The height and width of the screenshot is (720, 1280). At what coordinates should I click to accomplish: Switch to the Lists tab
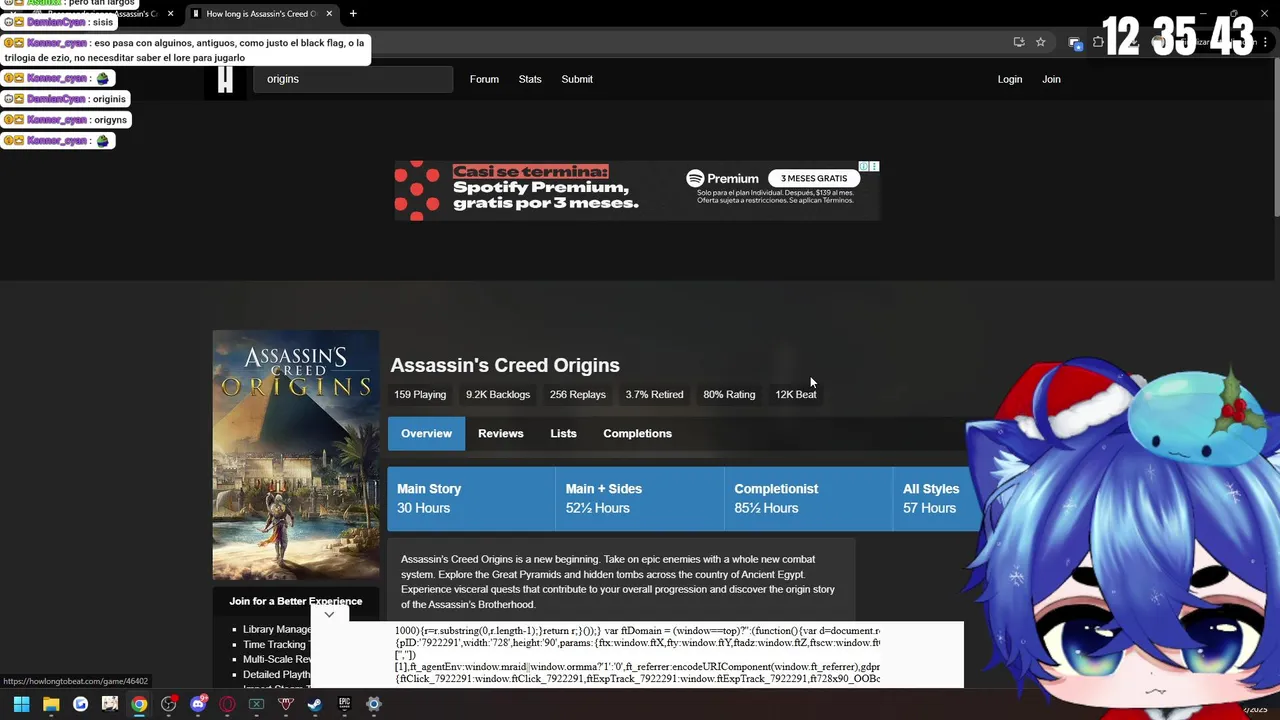pyautogui.click(x=563, y=433)
